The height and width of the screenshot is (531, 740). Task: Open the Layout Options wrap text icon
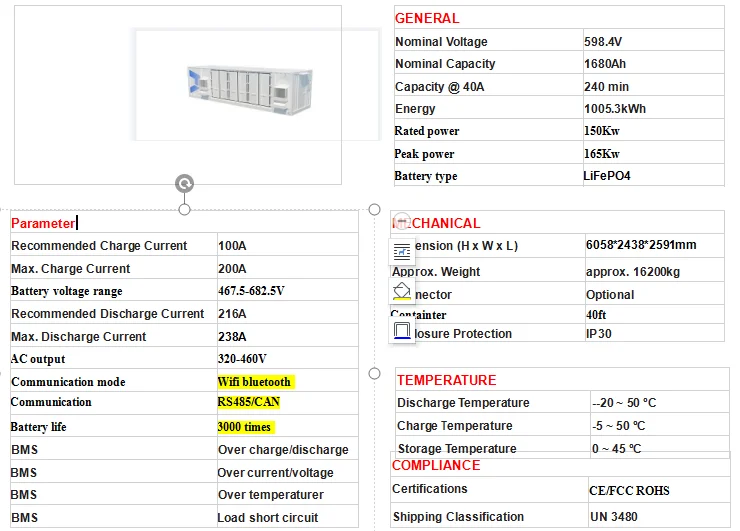(x=401, y=252)
